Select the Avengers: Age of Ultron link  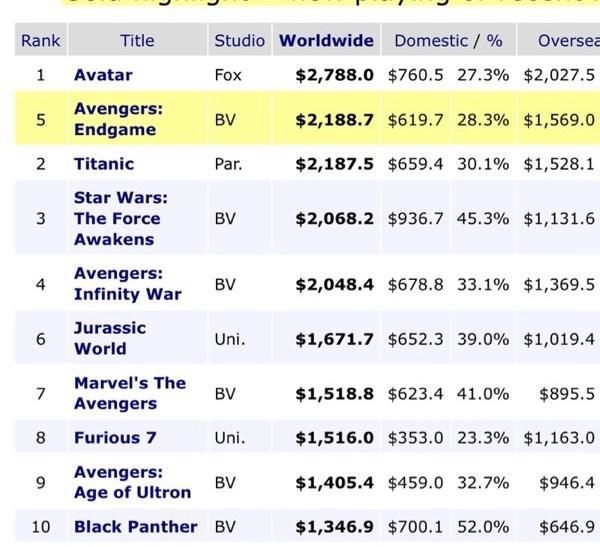[132, 481]
